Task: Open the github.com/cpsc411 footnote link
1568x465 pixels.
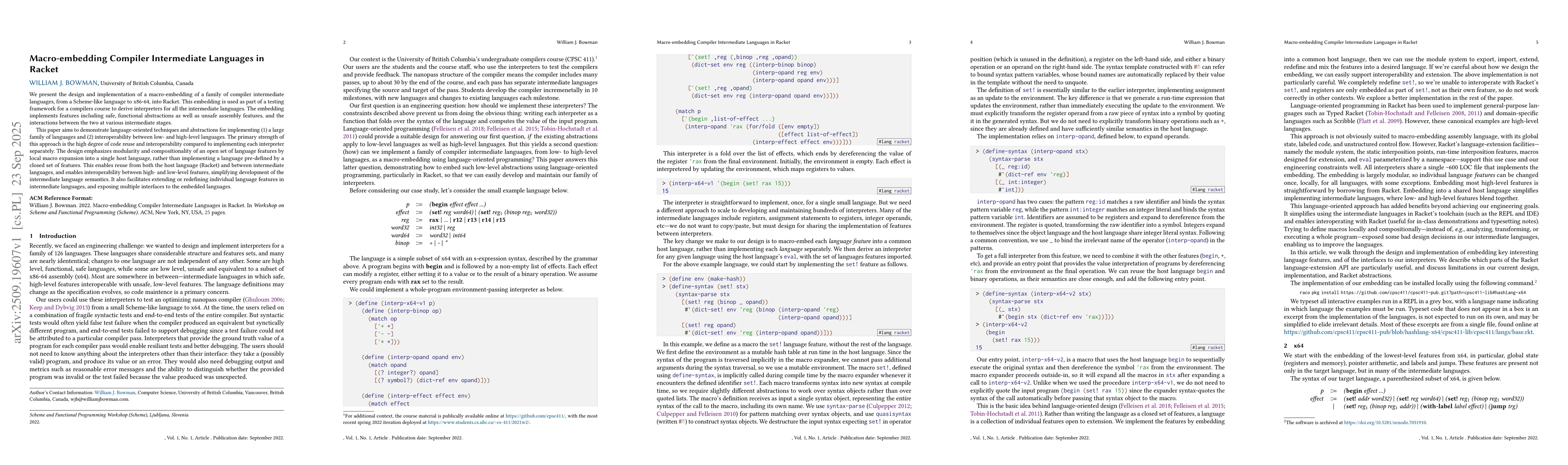Action: (535, 416)
